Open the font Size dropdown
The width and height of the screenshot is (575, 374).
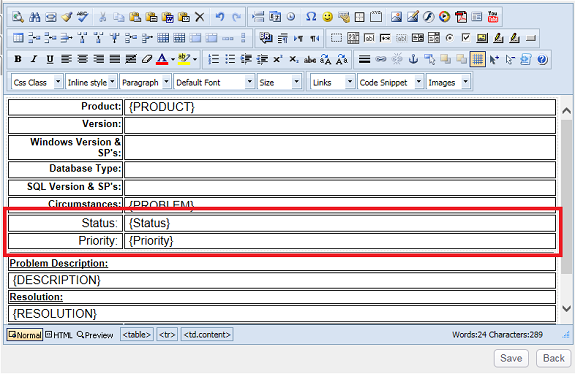[279, 82]
